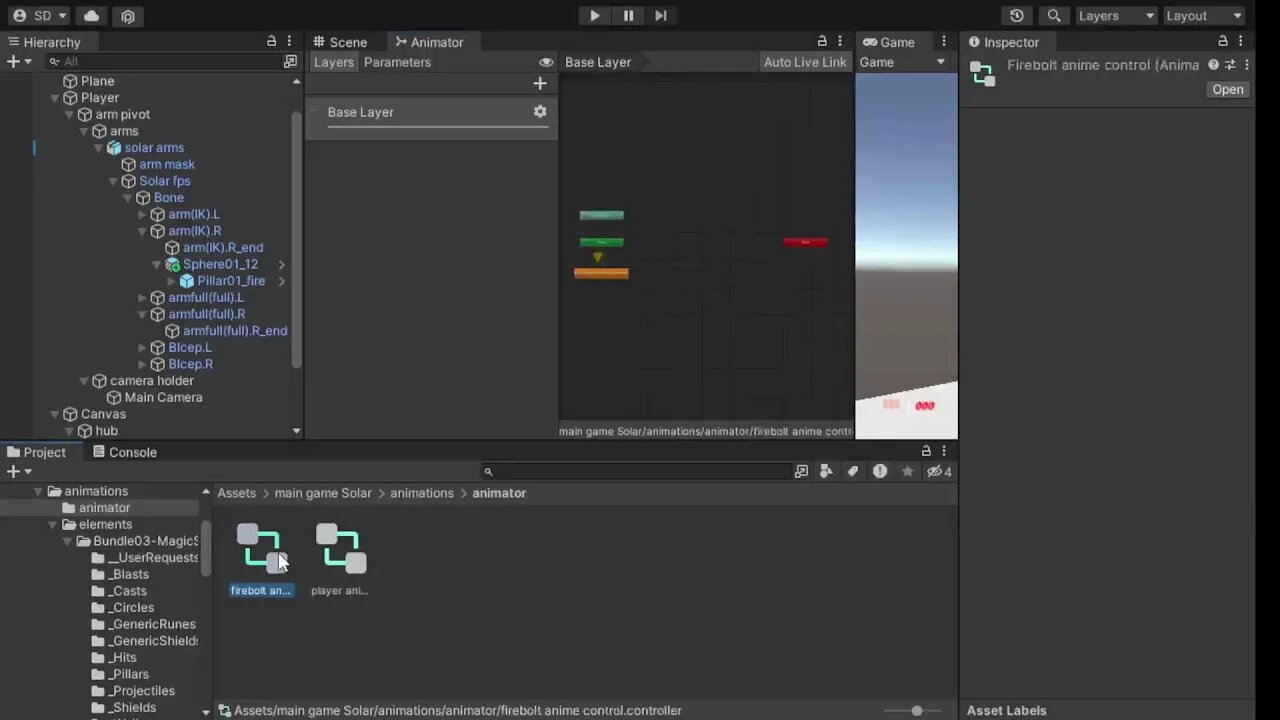
Task: Toggle the Inspector panel lock
Action: coord(1222,42)
